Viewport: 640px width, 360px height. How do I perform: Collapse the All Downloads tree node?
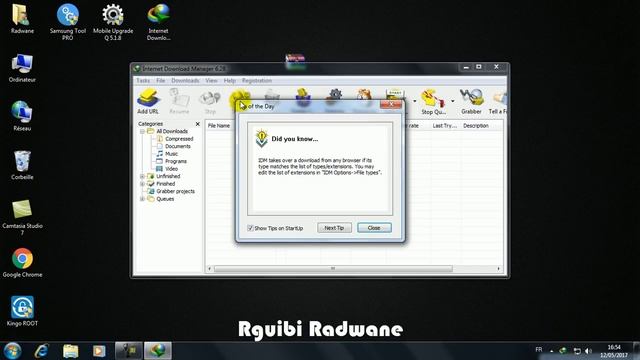point(142,131)
